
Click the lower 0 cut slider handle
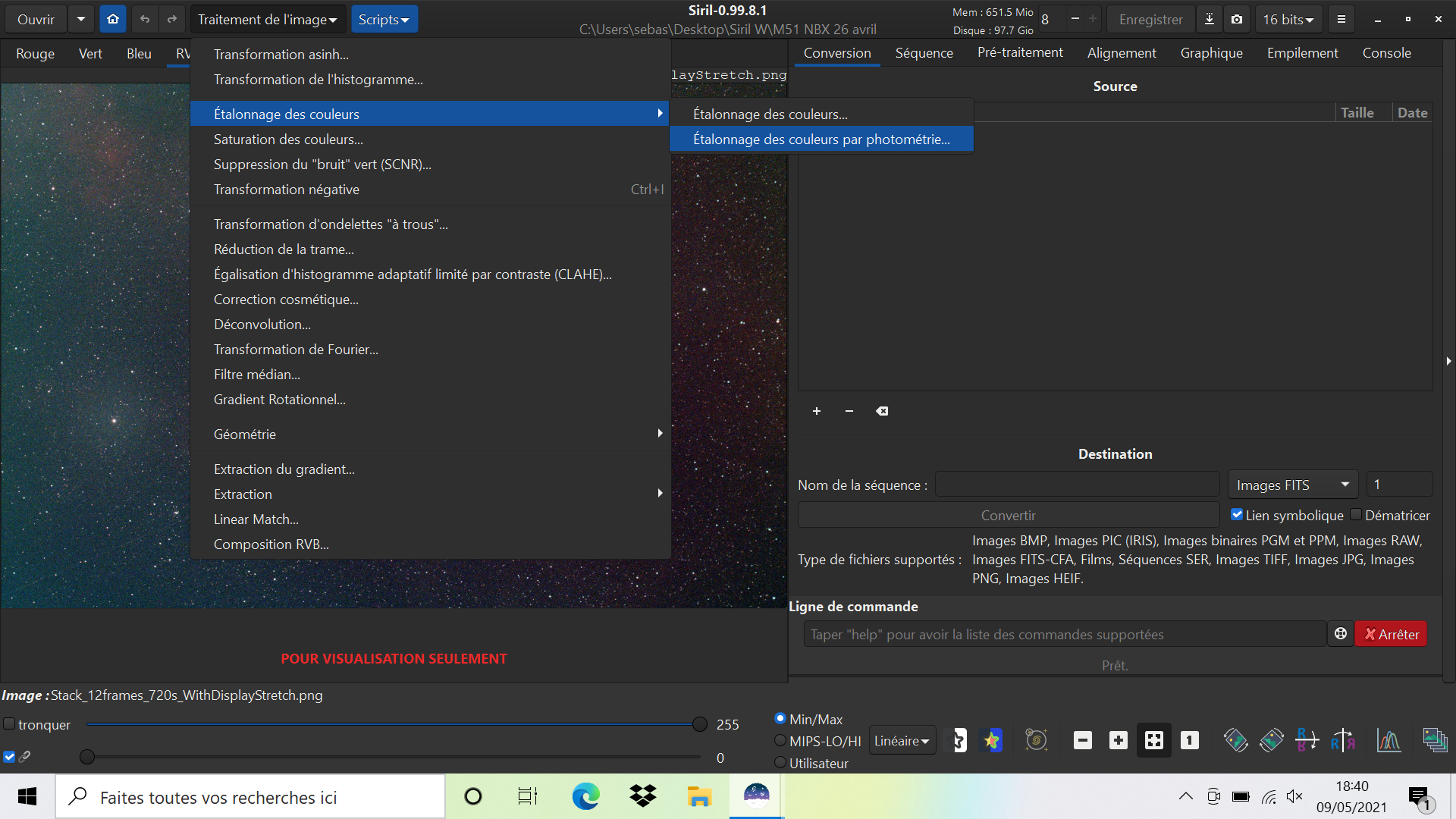tap(87, 756)
